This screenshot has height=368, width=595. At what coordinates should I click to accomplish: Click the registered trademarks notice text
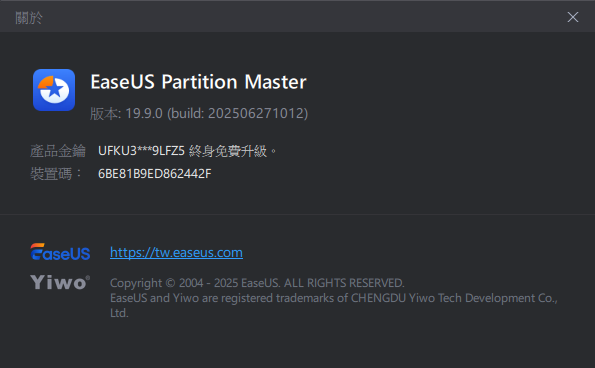[x=334, y=305]
